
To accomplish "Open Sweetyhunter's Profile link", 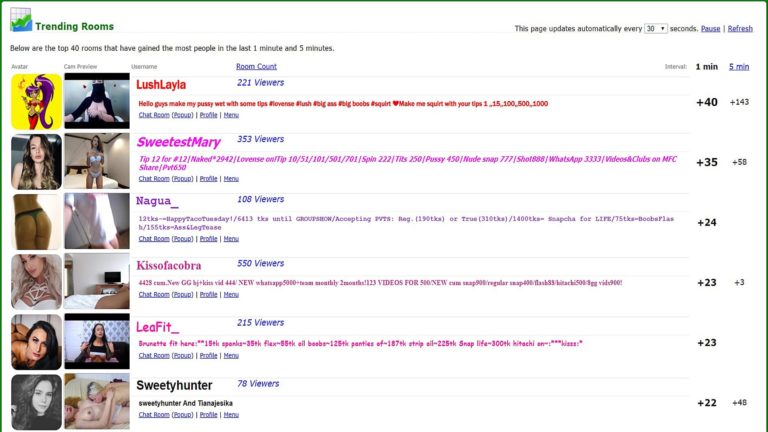I will point(208,414).
